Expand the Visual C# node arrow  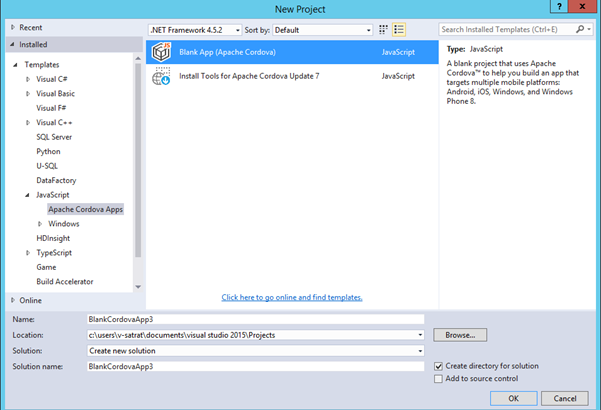point(28,79)
